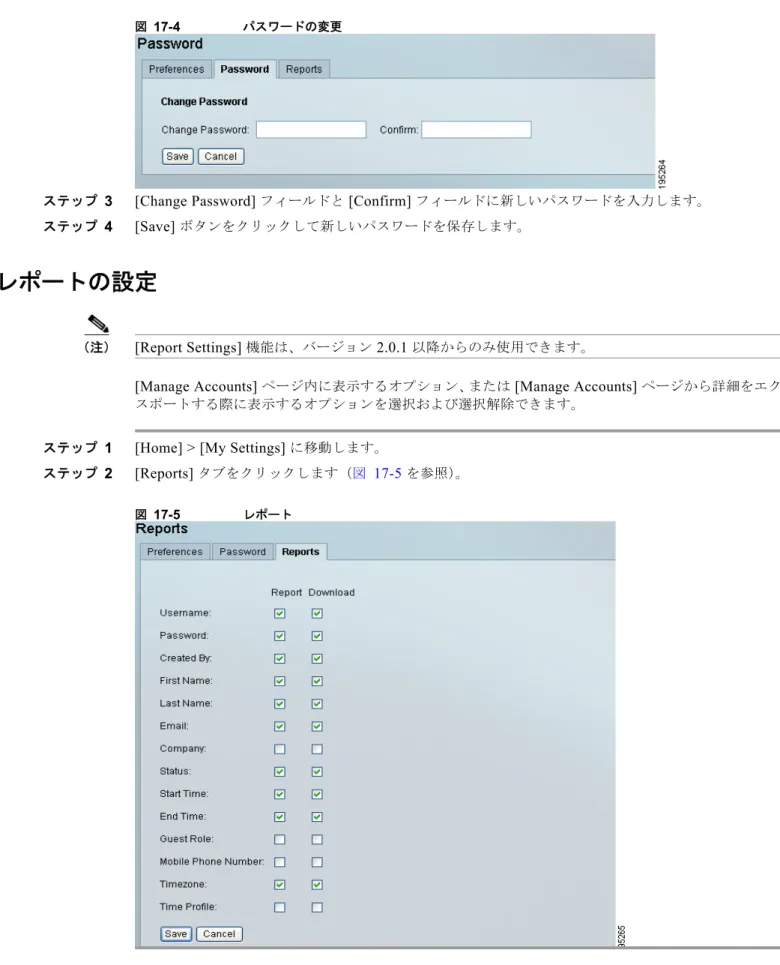Toggle End Time Report checkbox

pyautogui.click(x=279, y=817)
